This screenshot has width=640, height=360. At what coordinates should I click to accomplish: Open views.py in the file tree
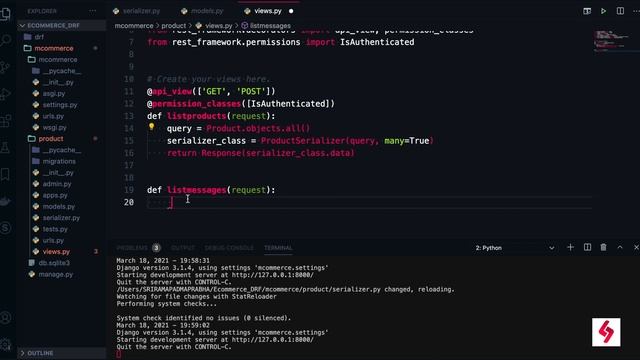(56, 252)
